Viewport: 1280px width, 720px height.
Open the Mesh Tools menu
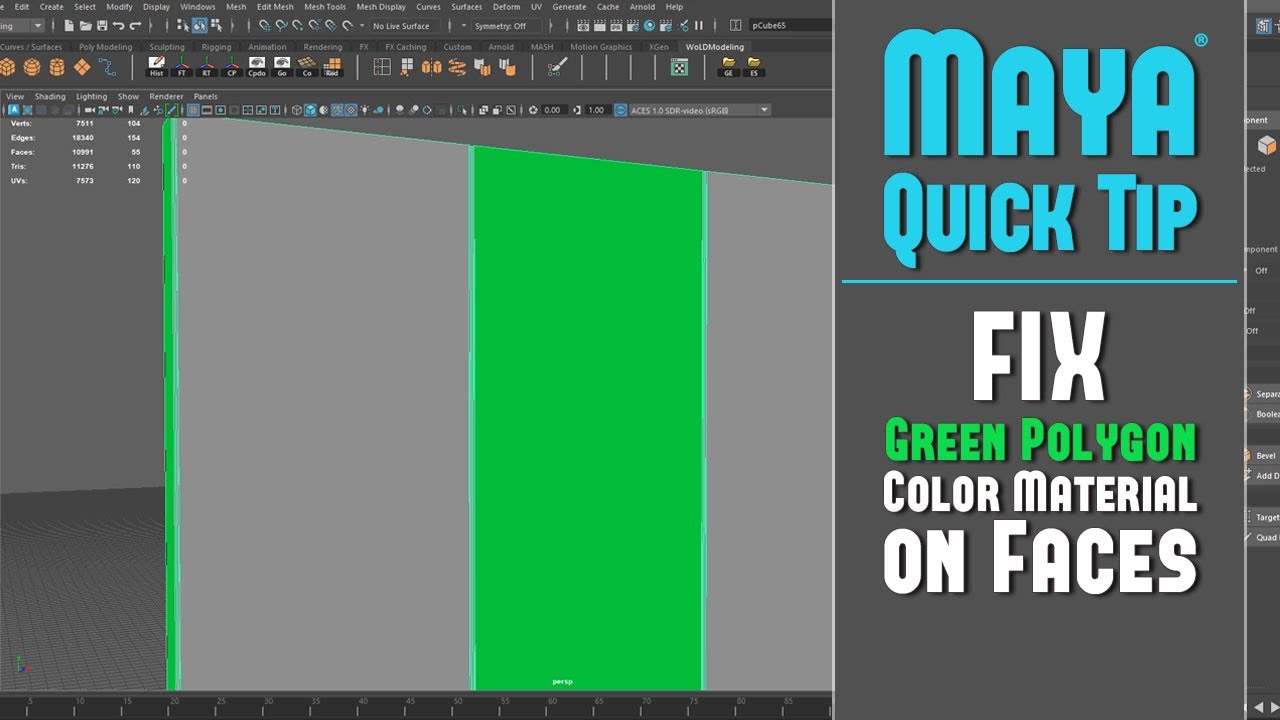(325, 7)
